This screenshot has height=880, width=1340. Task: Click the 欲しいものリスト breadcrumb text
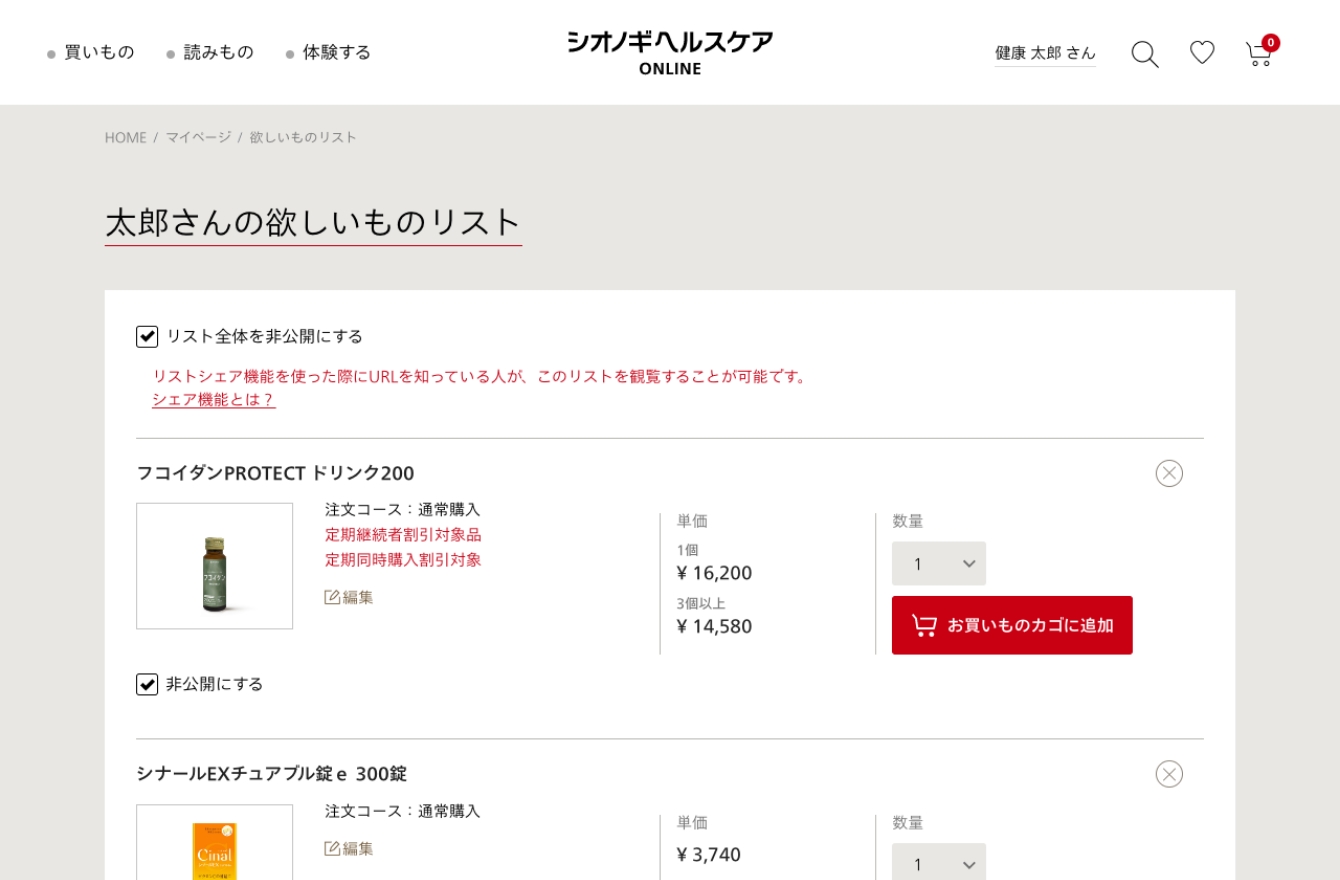pos(303,137)
